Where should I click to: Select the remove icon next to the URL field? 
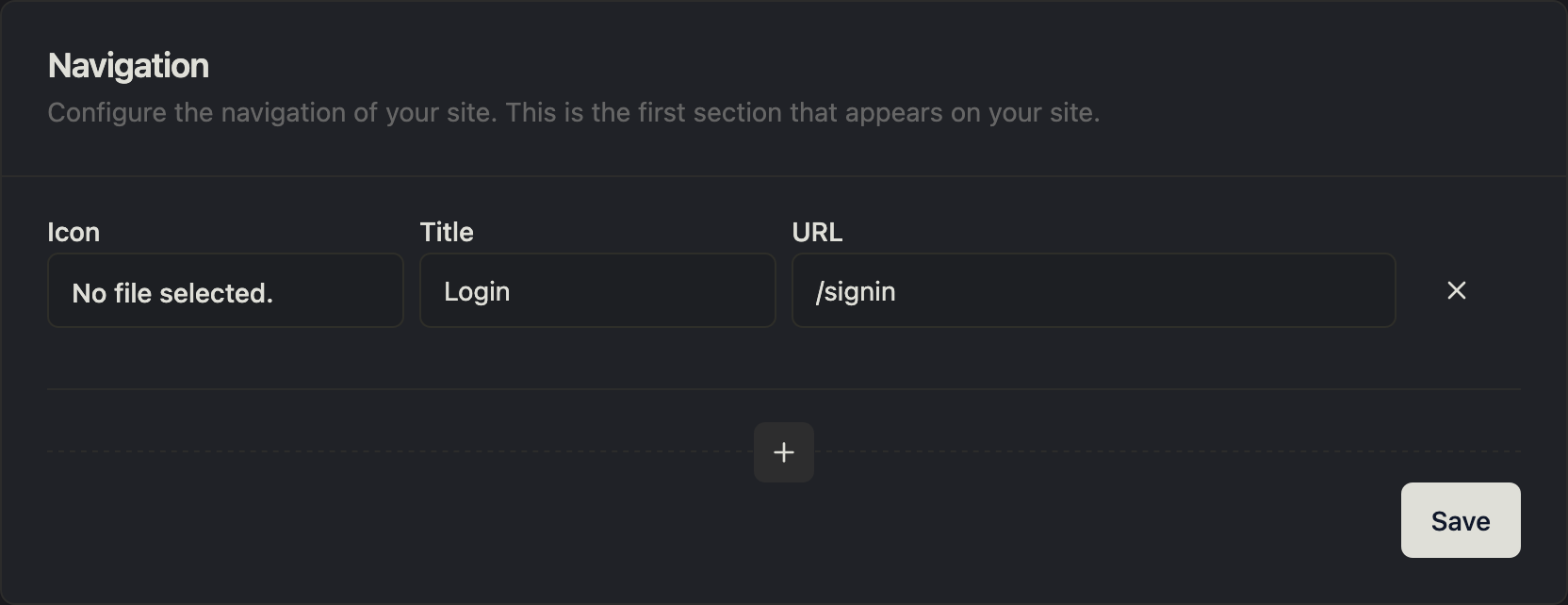coord(1457,290)
